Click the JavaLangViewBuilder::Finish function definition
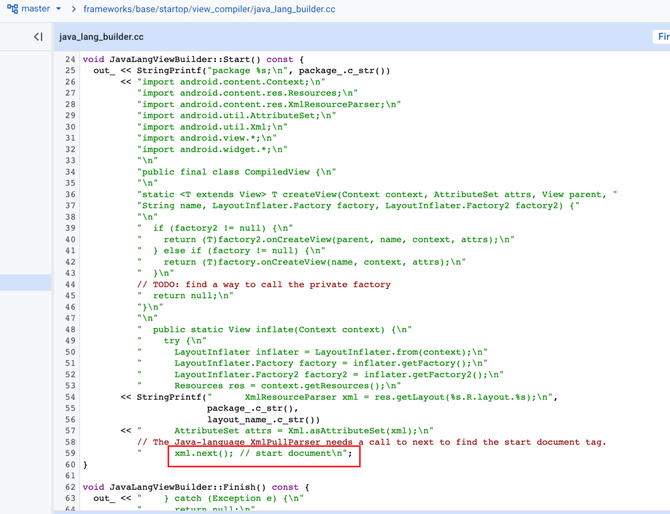670x514 pixels. [x=179, y=486]
